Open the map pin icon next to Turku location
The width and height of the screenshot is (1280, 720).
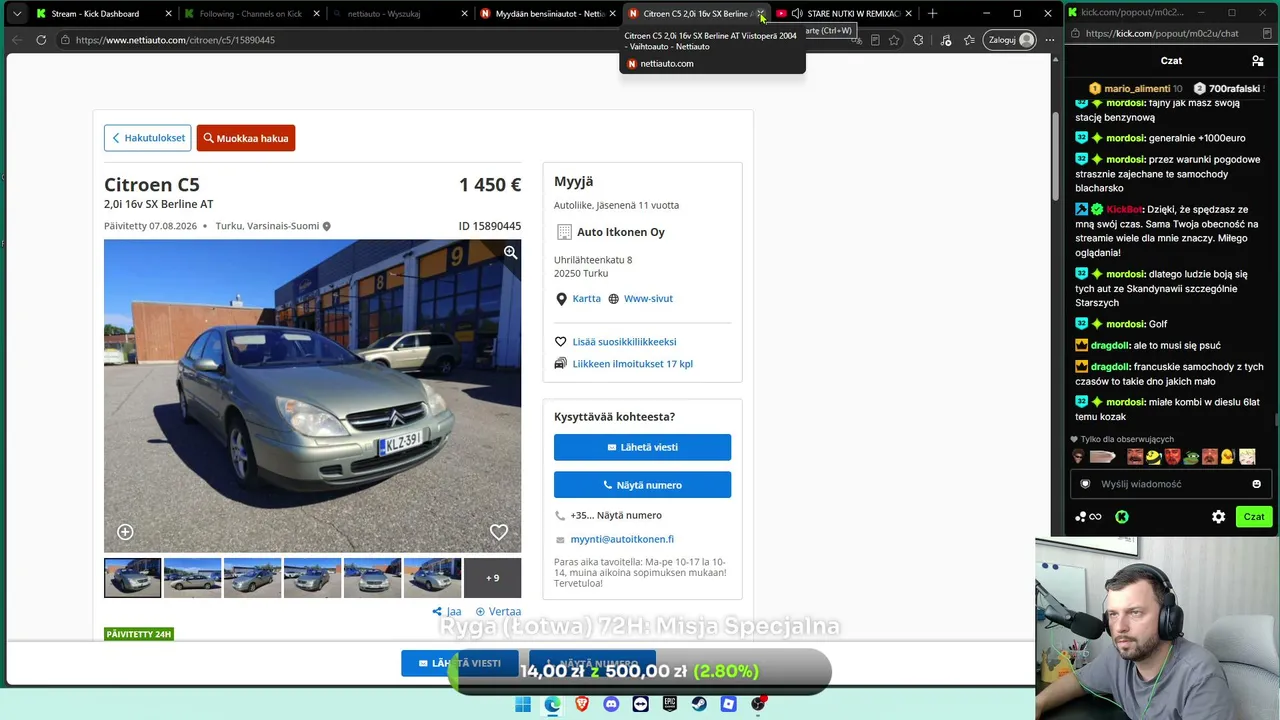326,226
